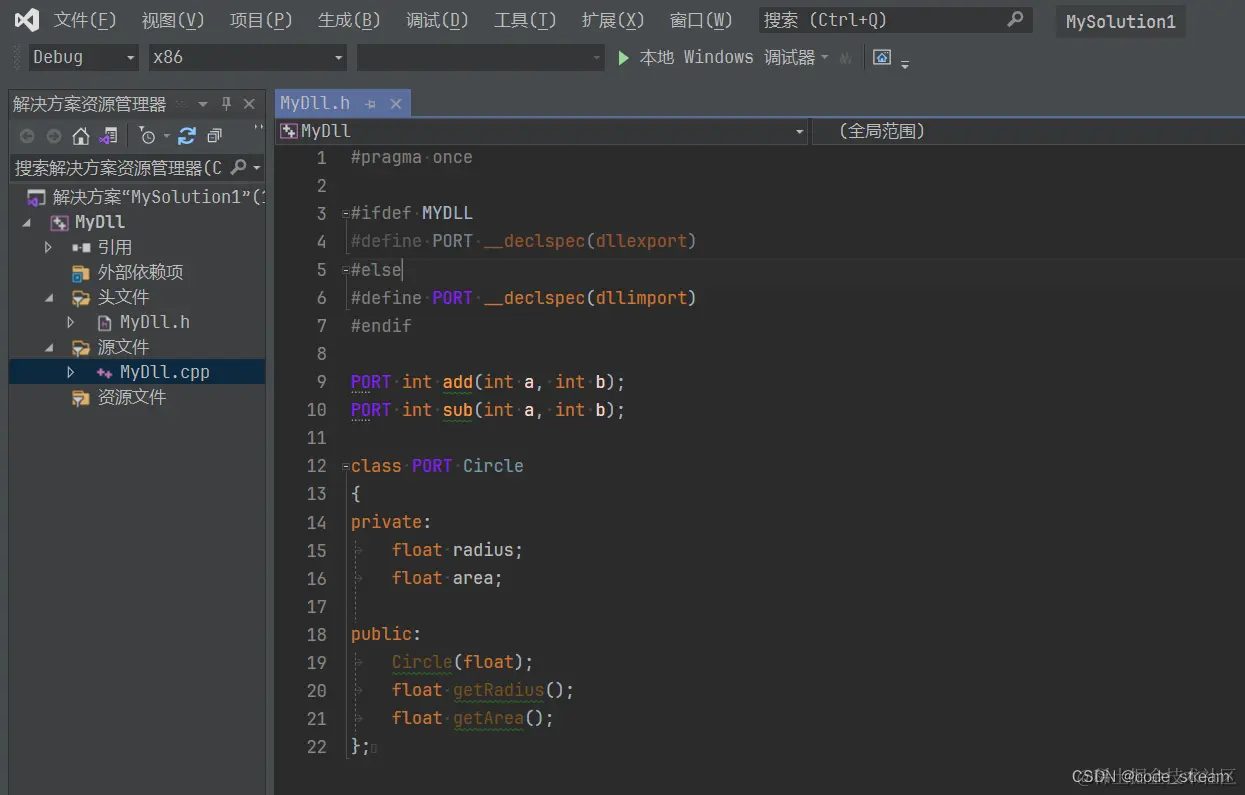Click the back navigation arrow in Solution Explorer
The image size is (1245, 795).
(x=27, y=136)
